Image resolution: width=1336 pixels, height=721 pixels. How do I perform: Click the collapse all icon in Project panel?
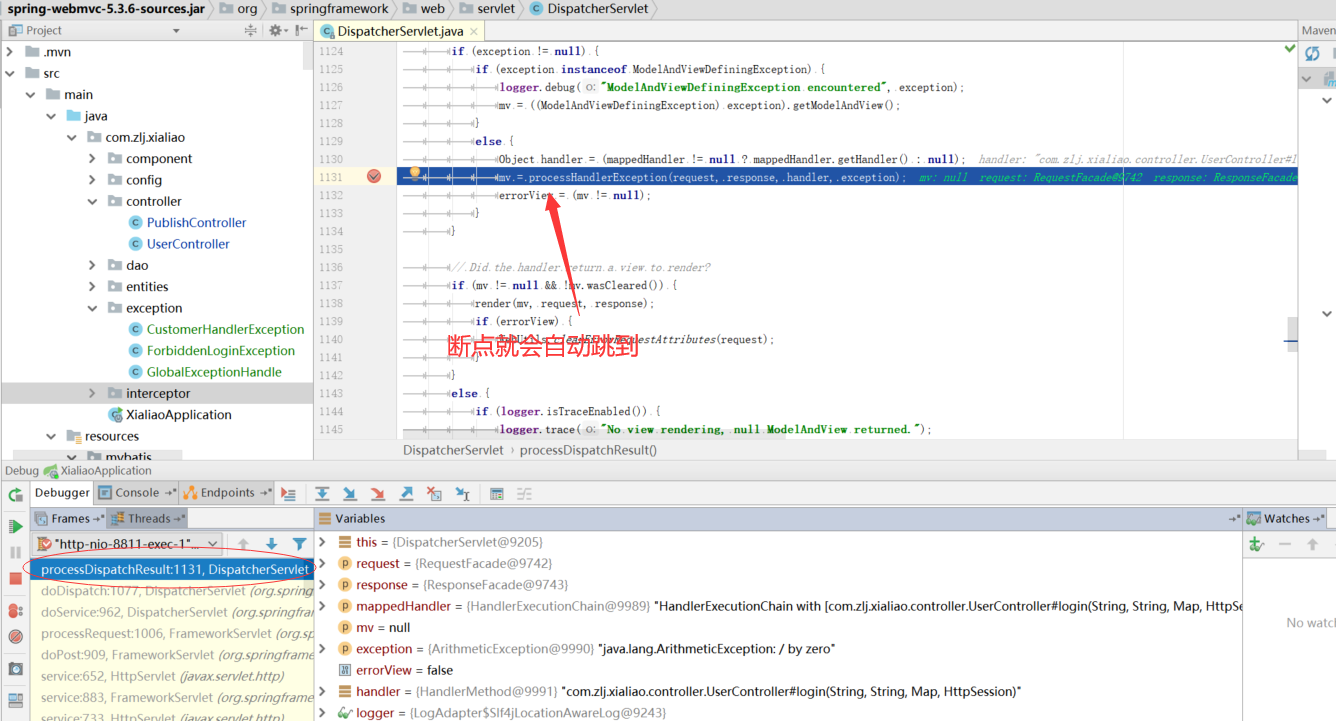pos(251,31)
